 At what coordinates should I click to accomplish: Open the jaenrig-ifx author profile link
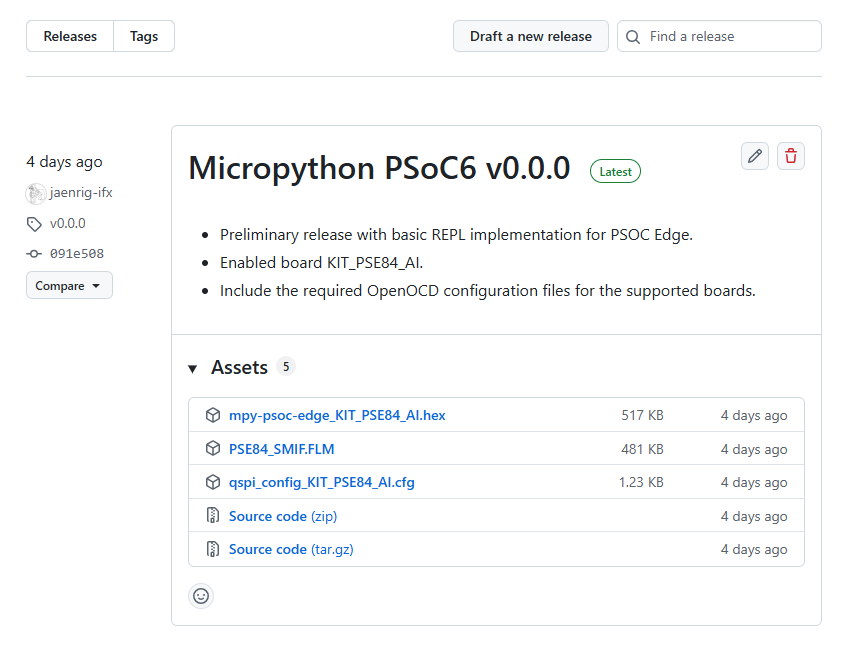[81, 193]
